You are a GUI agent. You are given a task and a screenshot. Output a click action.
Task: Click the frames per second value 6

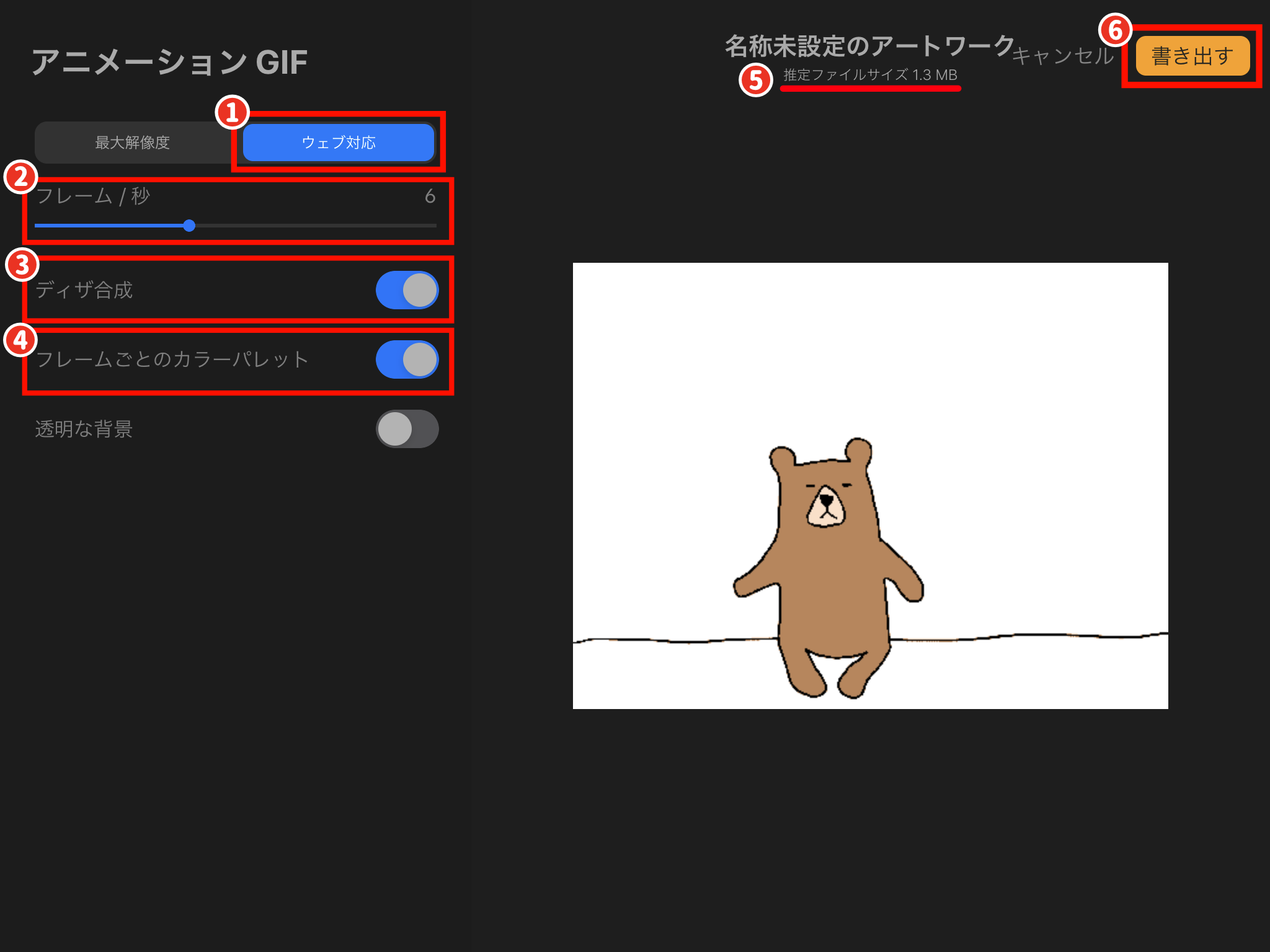point(432,197)
